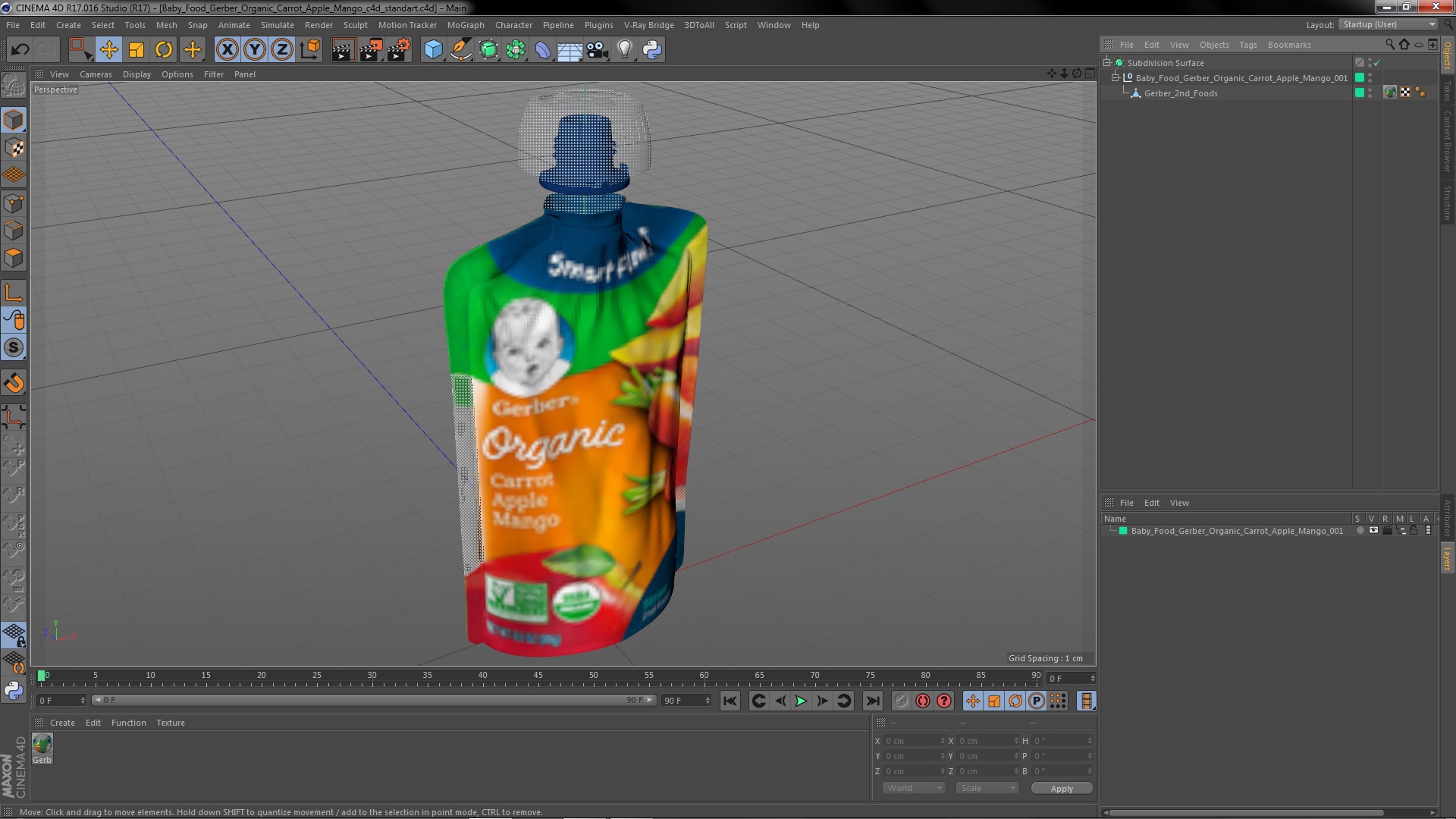Open Material Manager Texture menu
The image size is (1456, 819).
coord(171,723)
